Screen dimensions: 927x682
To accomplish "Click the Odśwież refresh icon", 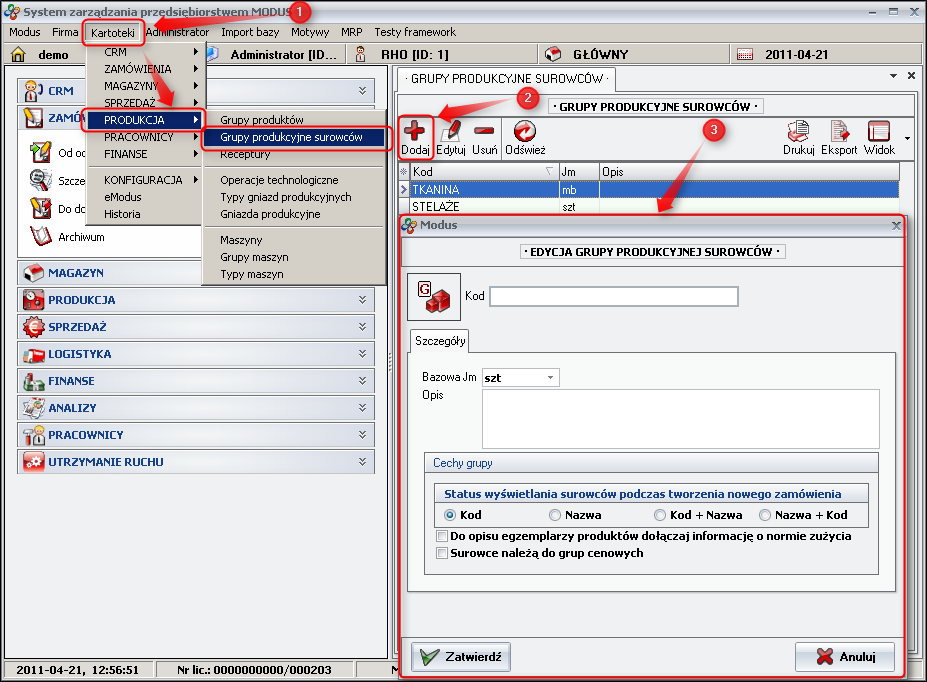I will point(524,131).
